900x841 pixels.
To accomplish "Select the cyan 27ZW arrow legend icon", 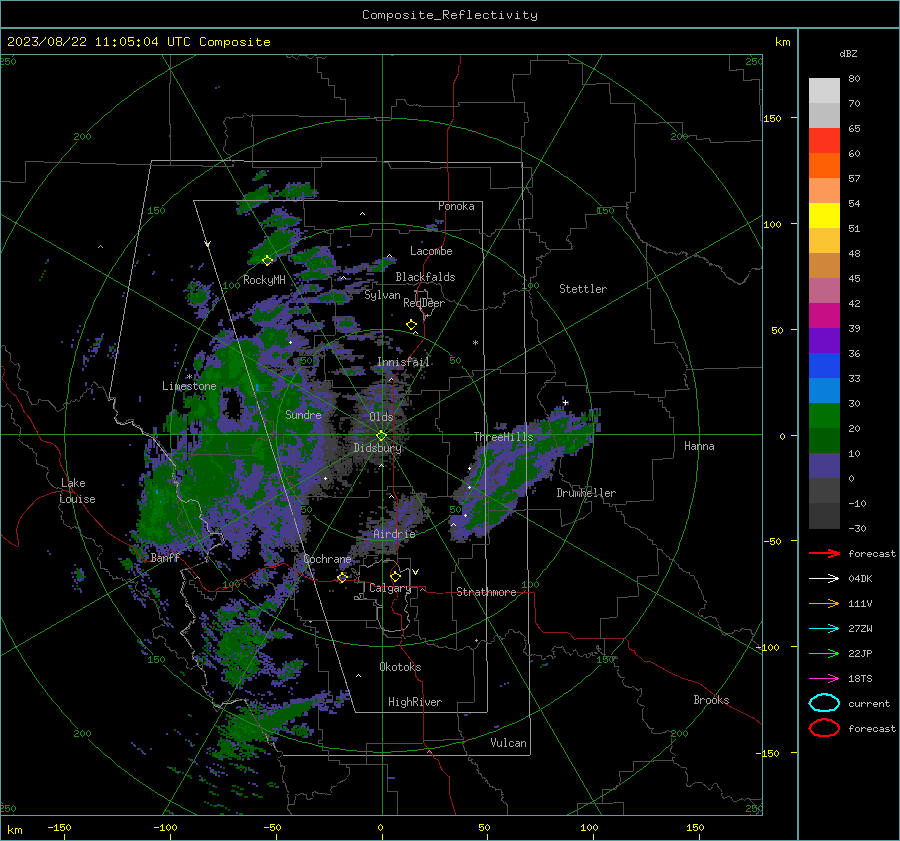I will (x=824, y=629).
